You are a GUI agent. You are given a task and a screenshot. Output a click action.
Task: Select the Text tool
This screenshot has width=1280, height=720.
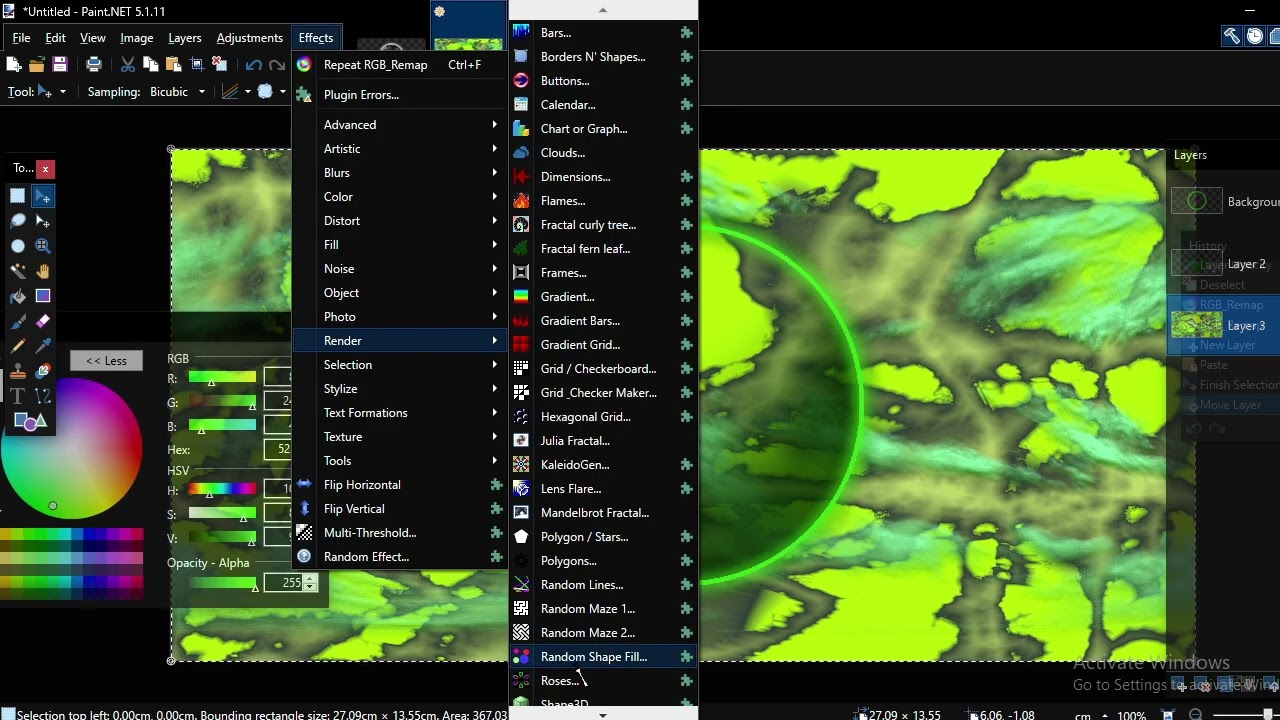click(x=18, y=397)
